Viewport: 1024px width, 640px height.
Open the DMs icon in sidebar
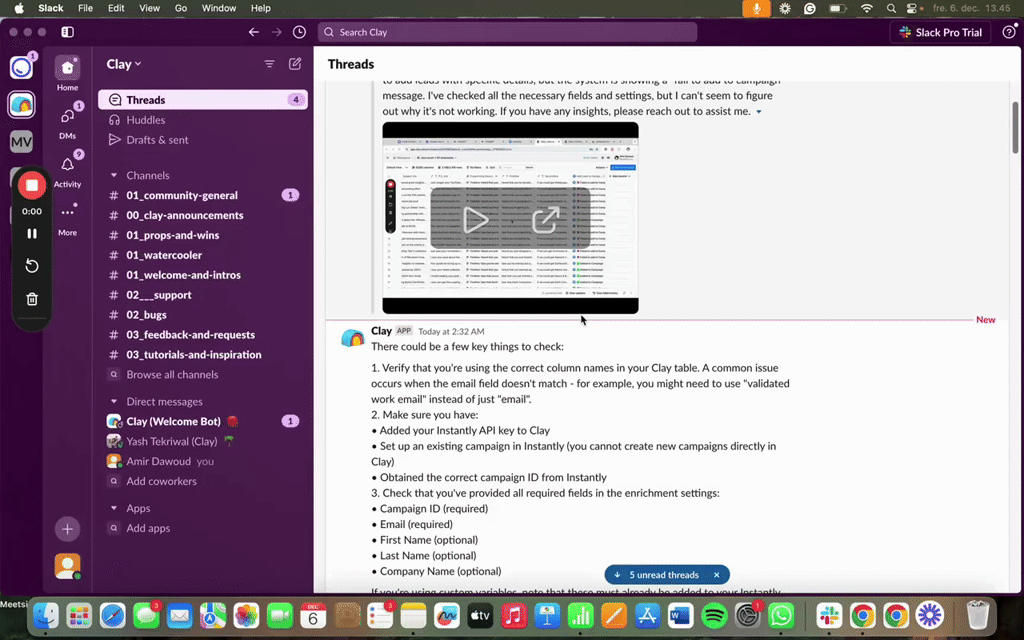coord(67,117)
